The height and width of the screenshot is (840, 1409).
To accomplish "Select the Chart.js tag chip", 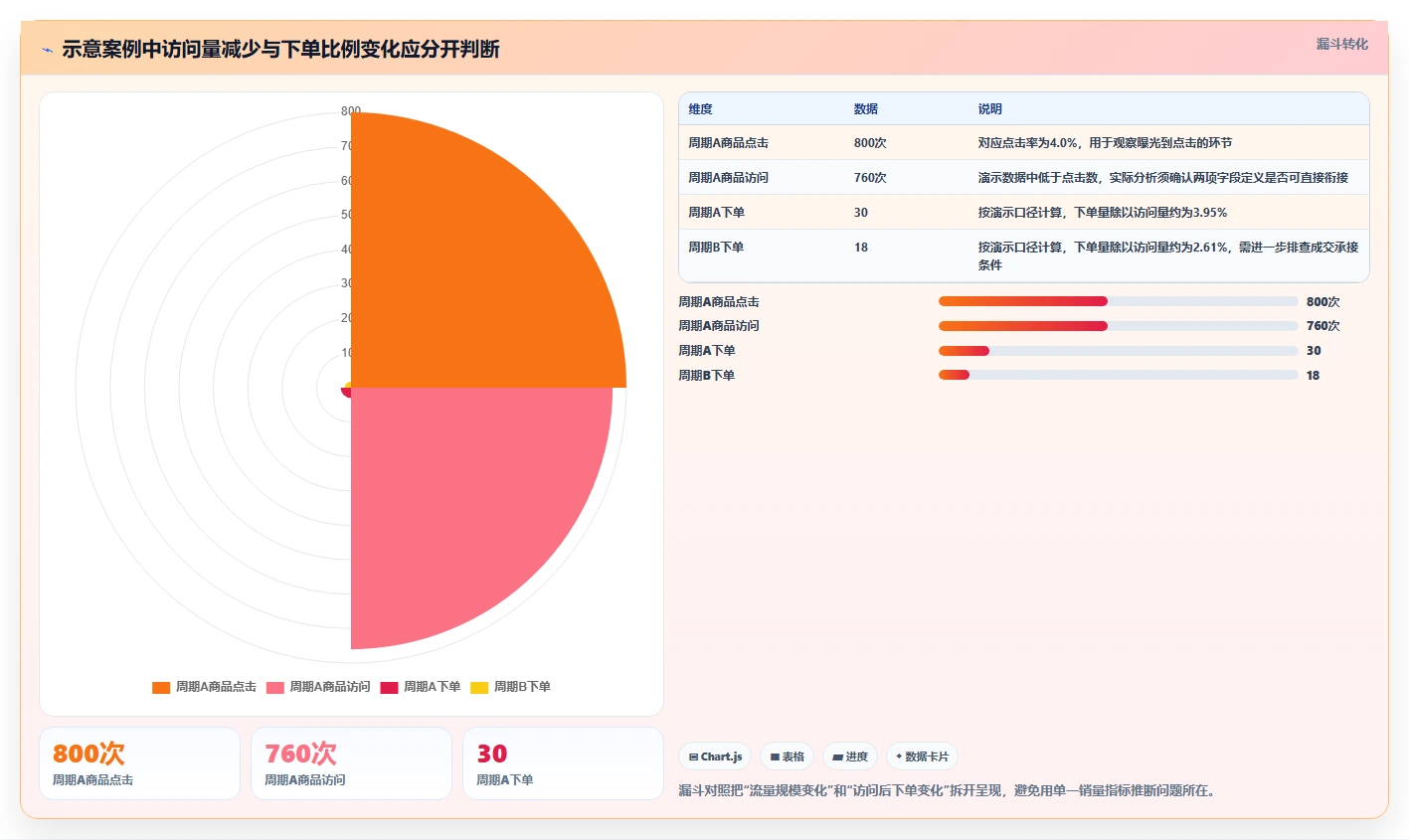I will point(715,756).
